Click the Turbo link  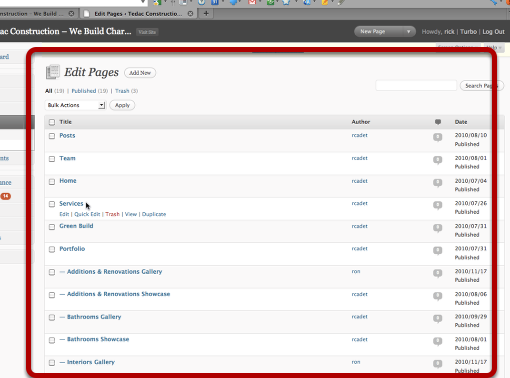(x=468, y=32)
